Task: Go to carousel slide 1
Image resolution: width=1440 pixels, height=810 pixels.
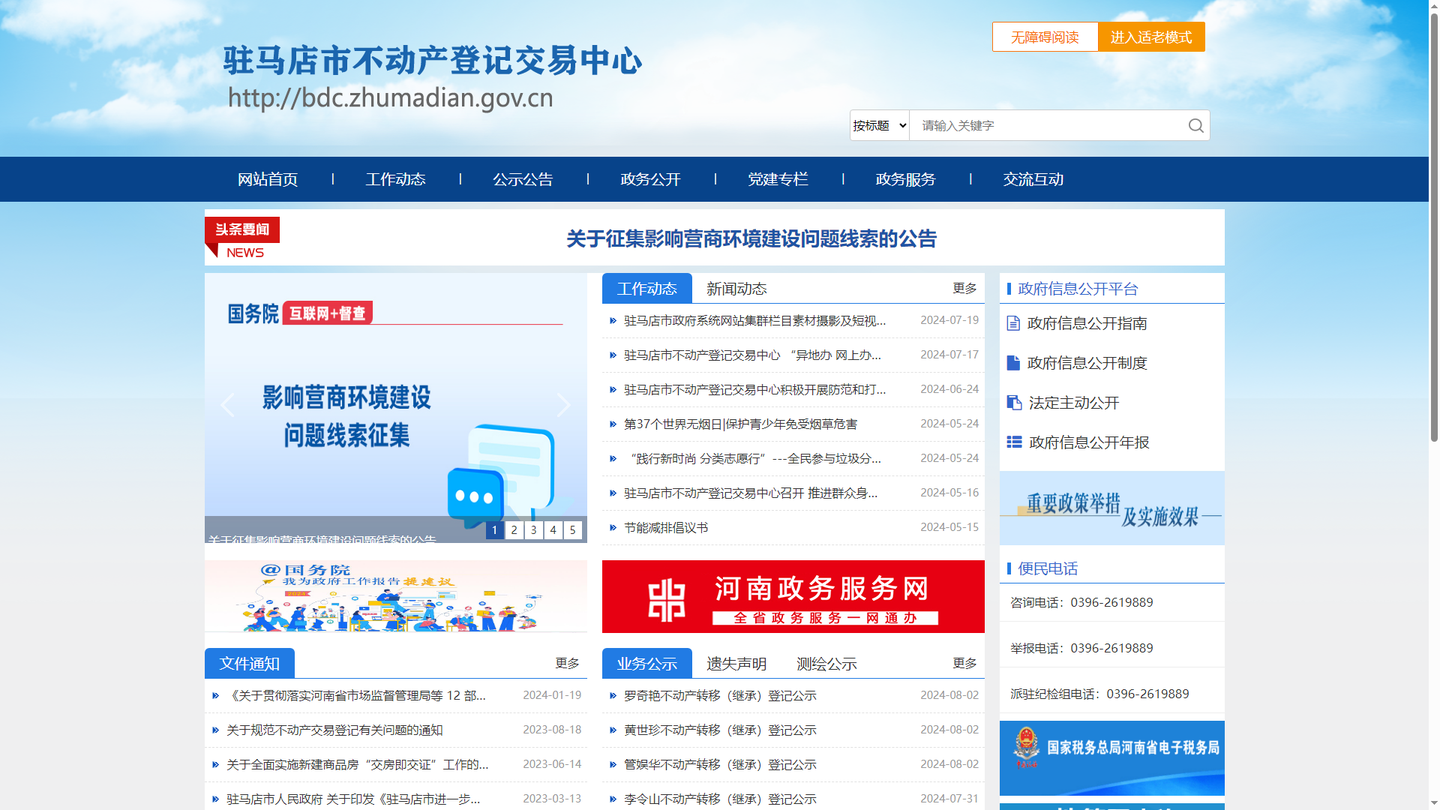Action: [x=494, y=530]
